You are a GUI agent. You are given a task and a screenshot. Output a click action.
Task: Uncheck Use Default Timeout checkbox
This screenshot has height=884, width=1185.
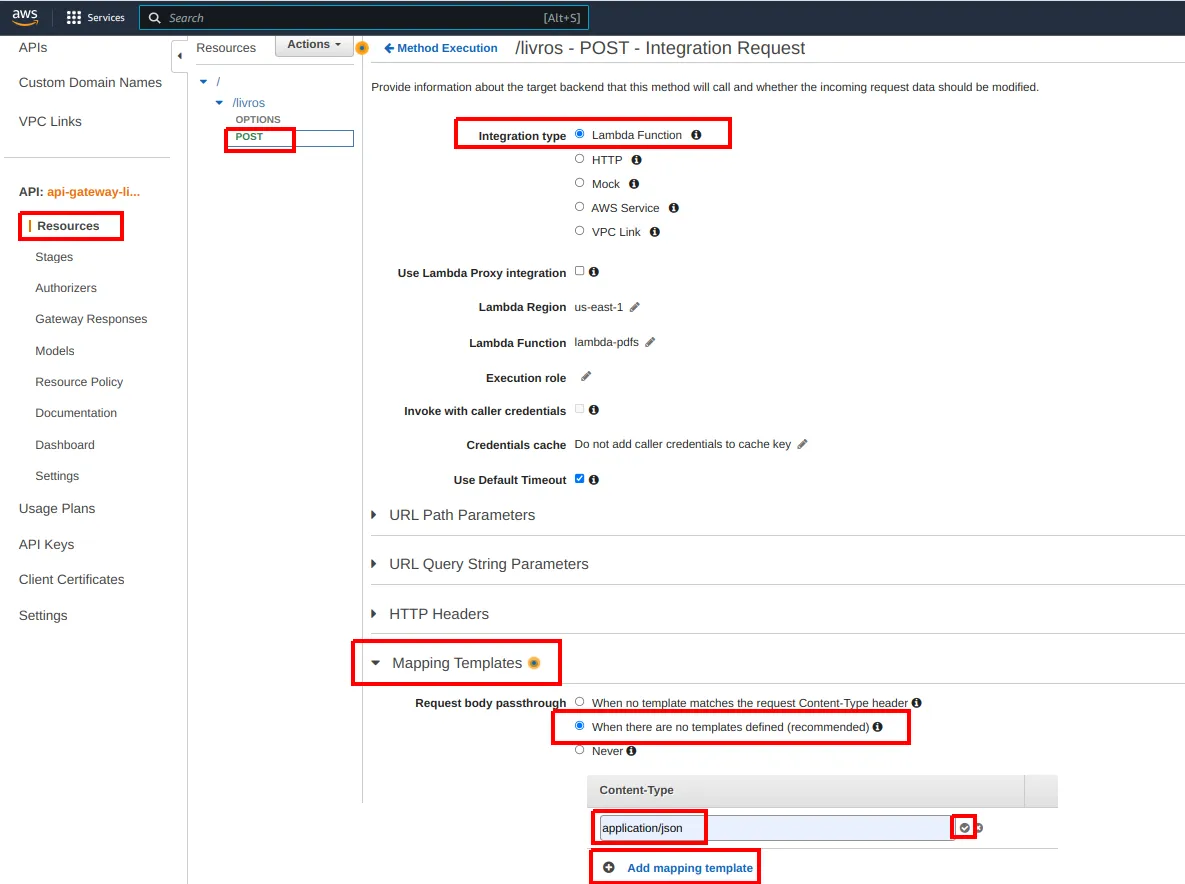pos(580,478)
